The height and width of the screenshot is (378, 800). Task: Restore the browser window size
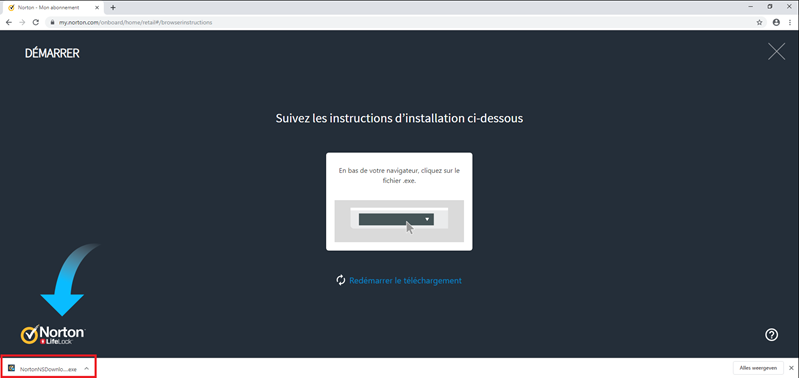coord(770,7)
